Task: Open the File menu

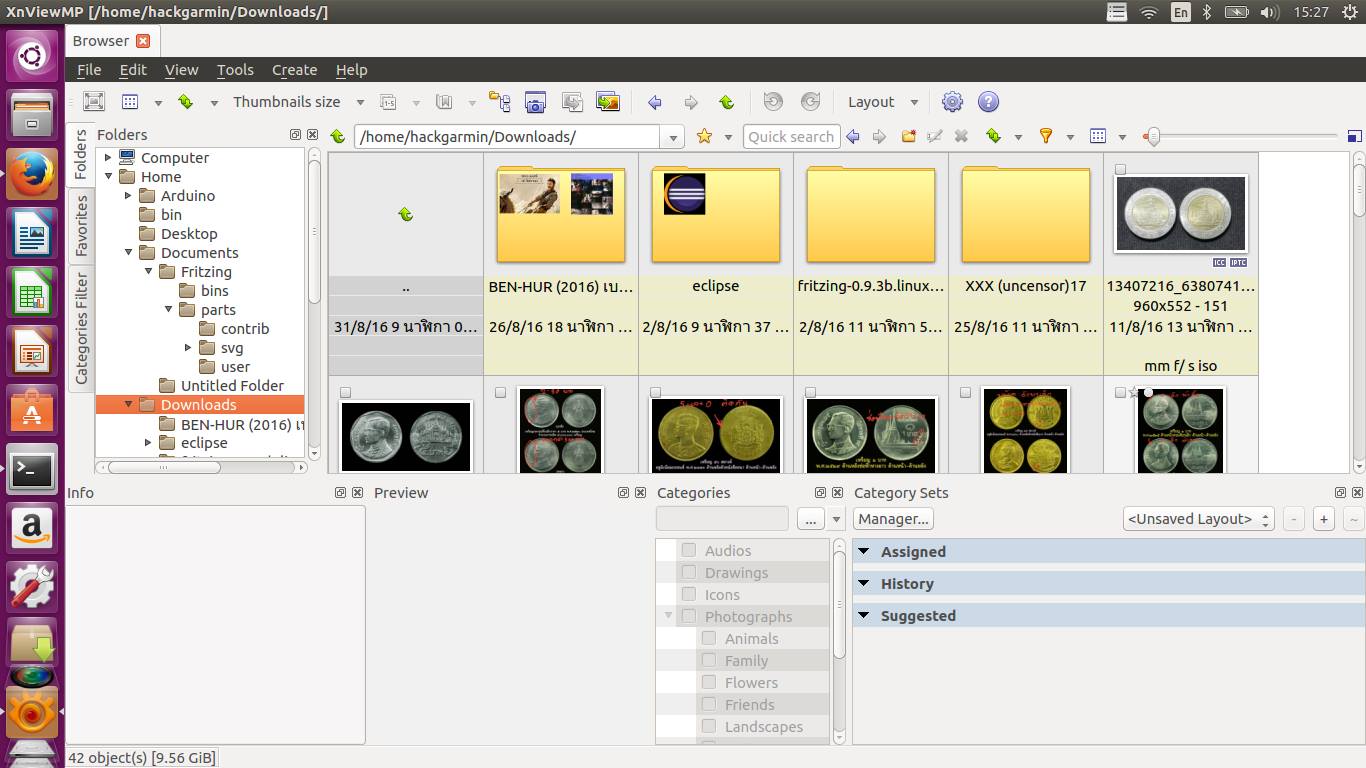Action: [89, 70]
